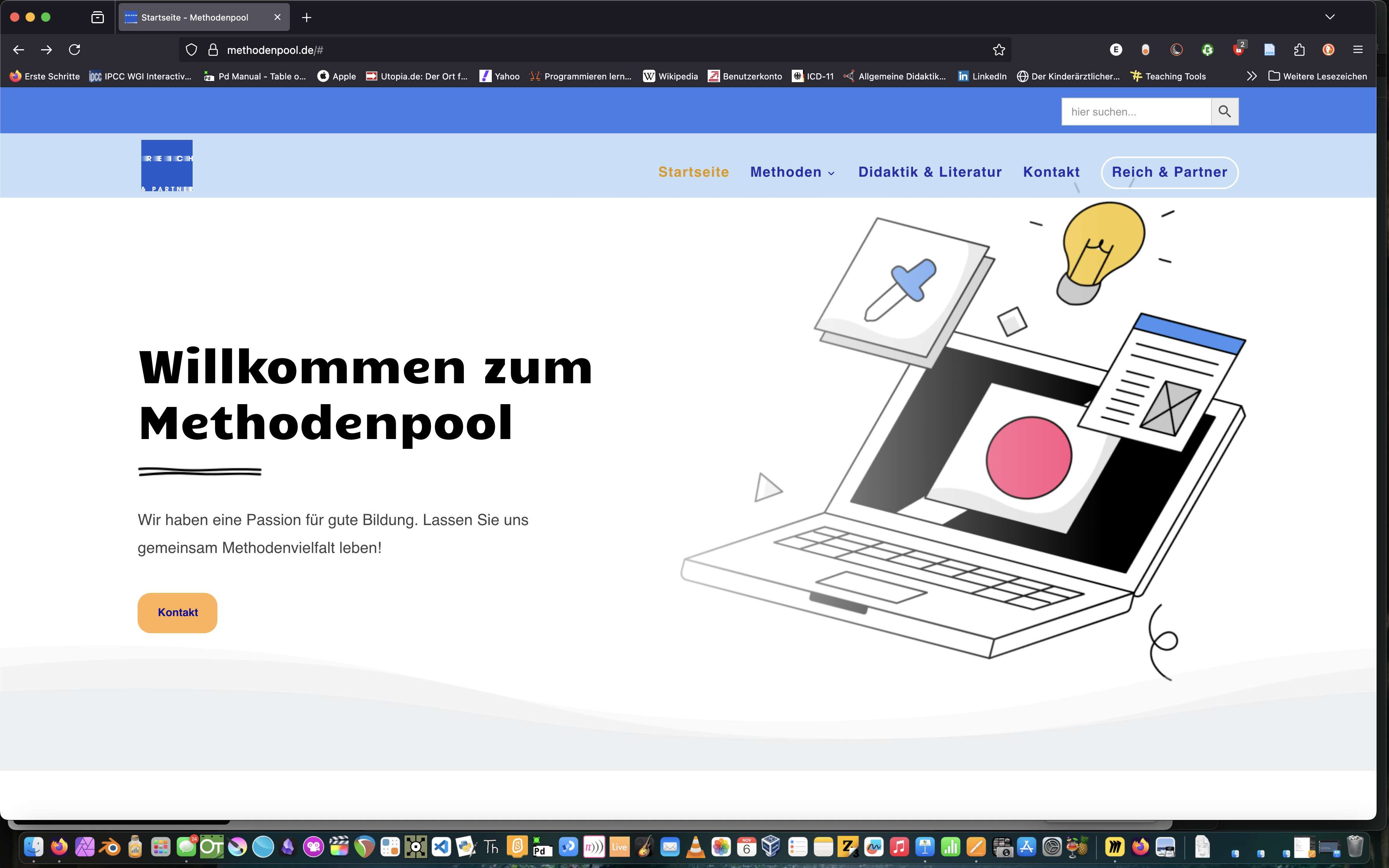Show more bookmarks overflow chevron
This screenshot has width=1389, height=868.
point(1251,76)
